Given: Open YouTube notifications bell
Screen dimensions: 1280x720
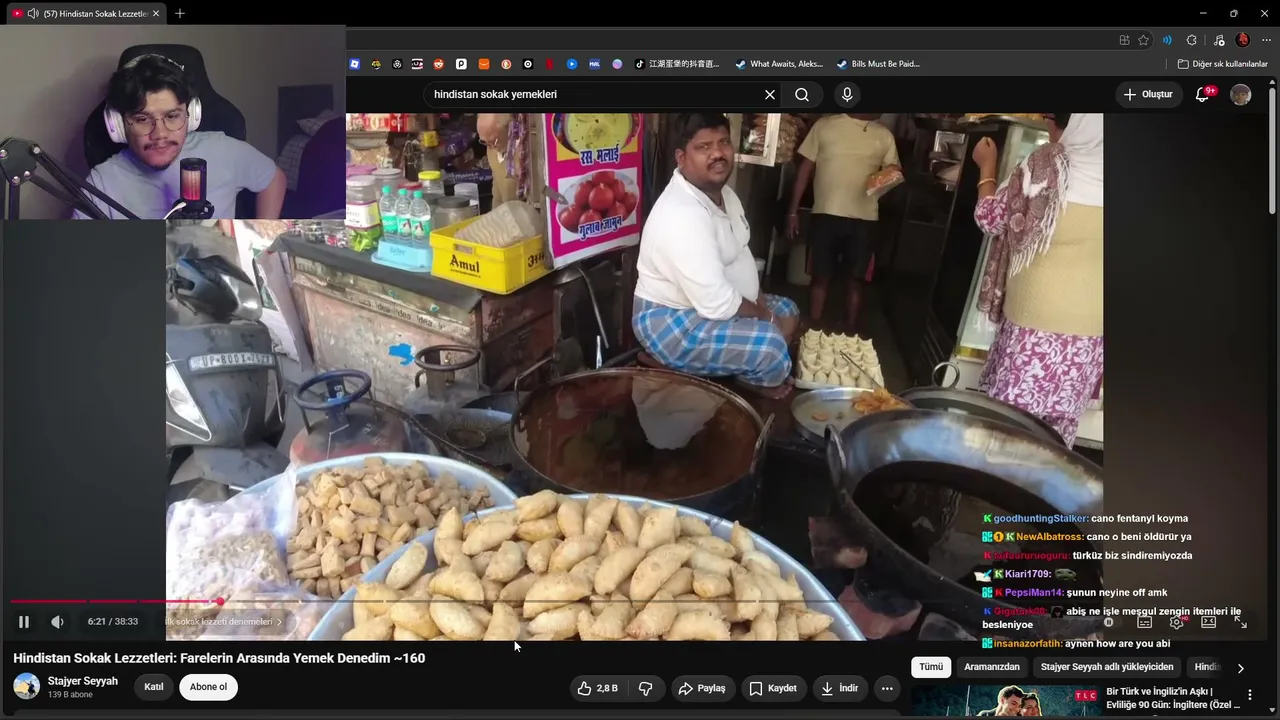Looking at the screenshot, I should pos(1203,94).
